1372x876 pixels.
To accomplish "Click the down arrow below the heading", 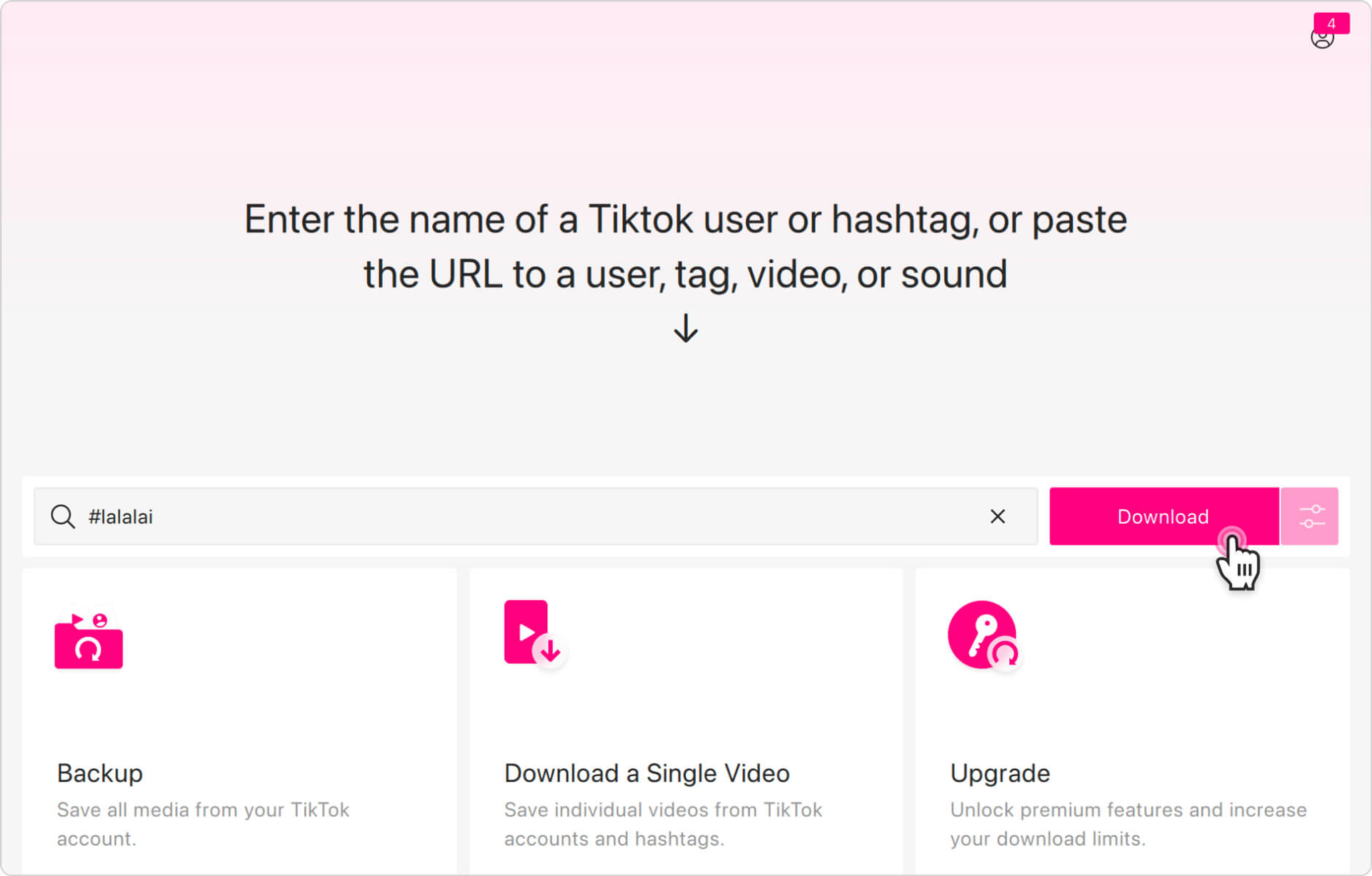I will coord(685,328).
